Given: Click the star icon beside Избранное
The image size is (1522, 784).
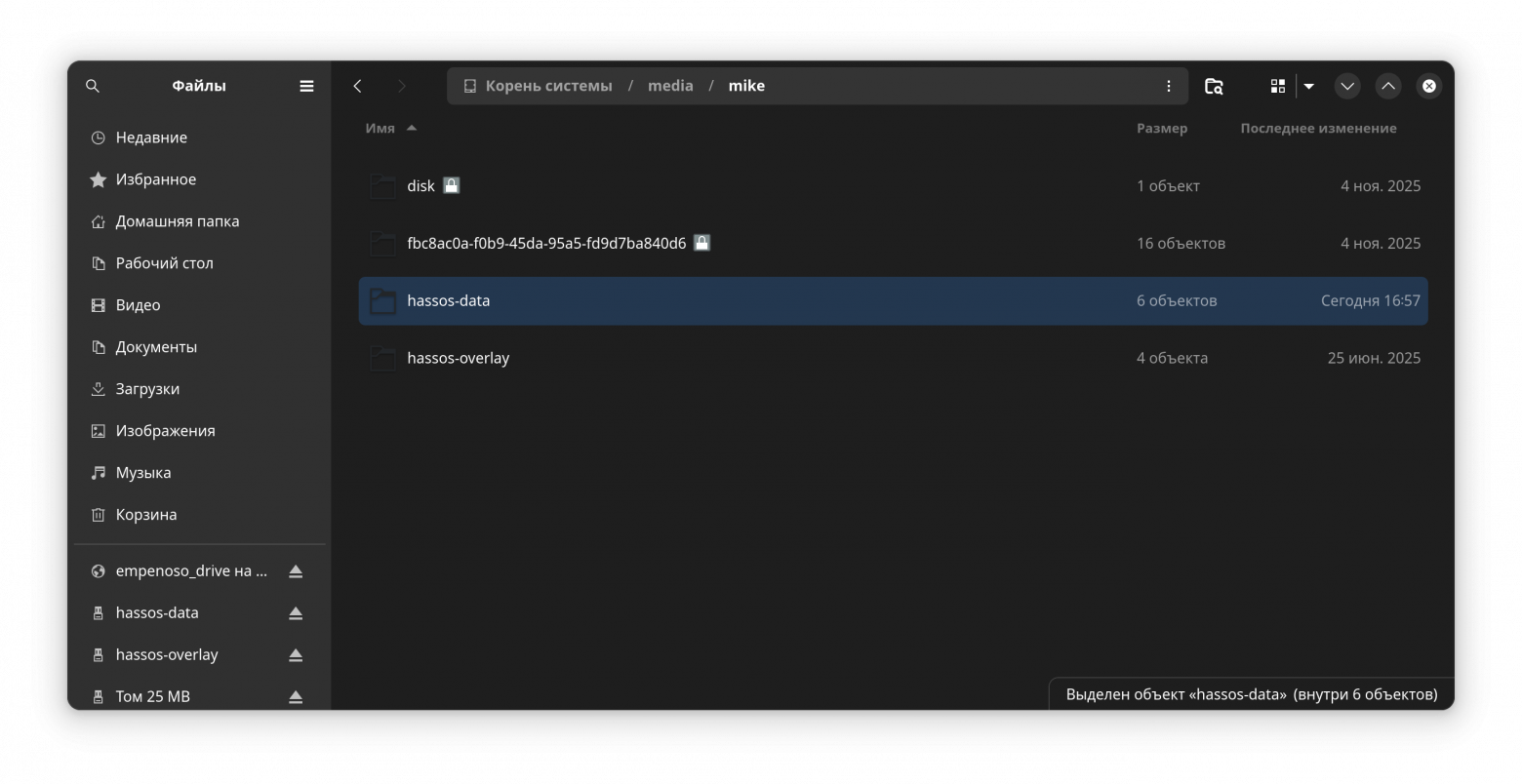Looking at the screenshot, I should [x=97, y=179].
